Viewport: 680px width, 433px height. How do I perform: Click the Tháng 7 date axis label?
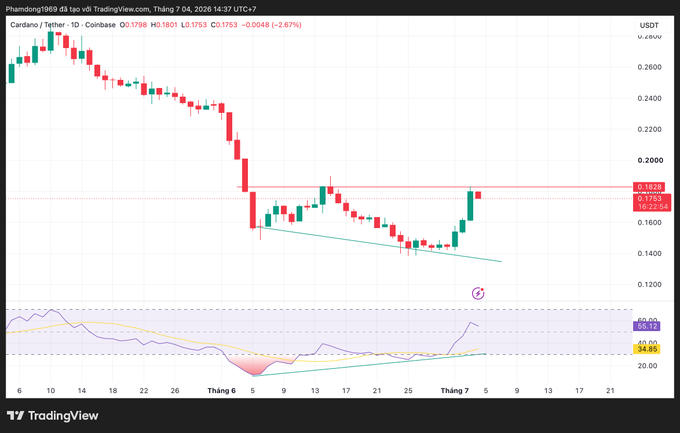[x=454, y=390]
